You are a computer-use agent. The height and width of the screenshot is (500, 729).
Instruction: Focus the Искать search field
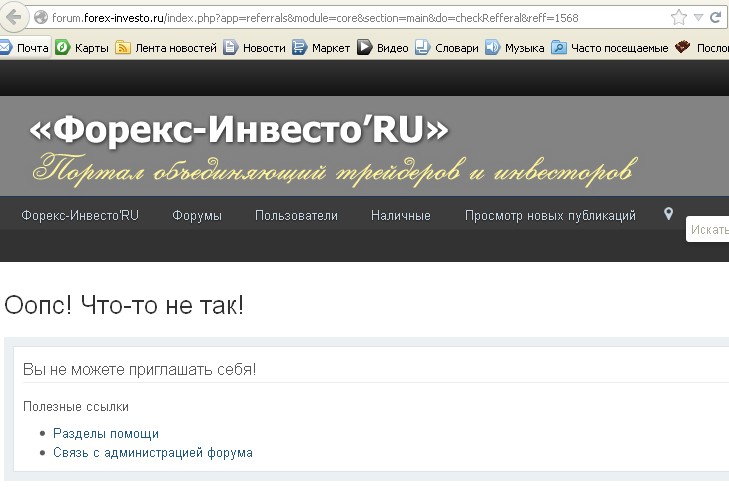tap(707, 229)
